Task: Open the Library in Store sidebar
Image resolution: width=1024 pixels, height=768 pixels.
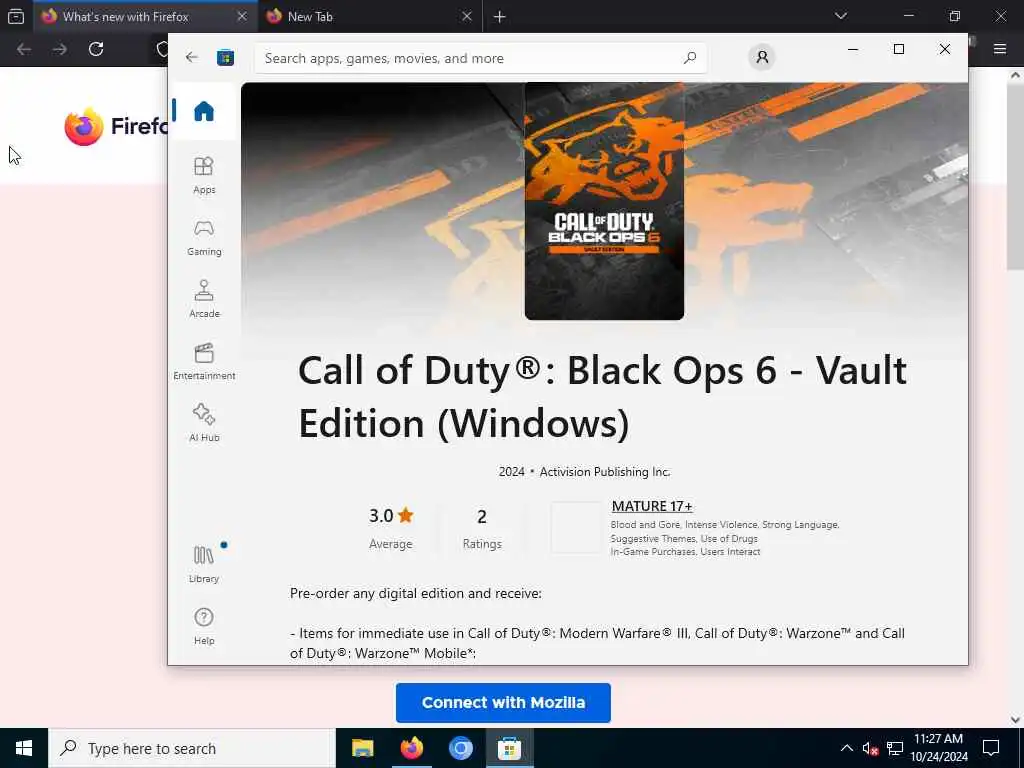Action: click(204, 564)
